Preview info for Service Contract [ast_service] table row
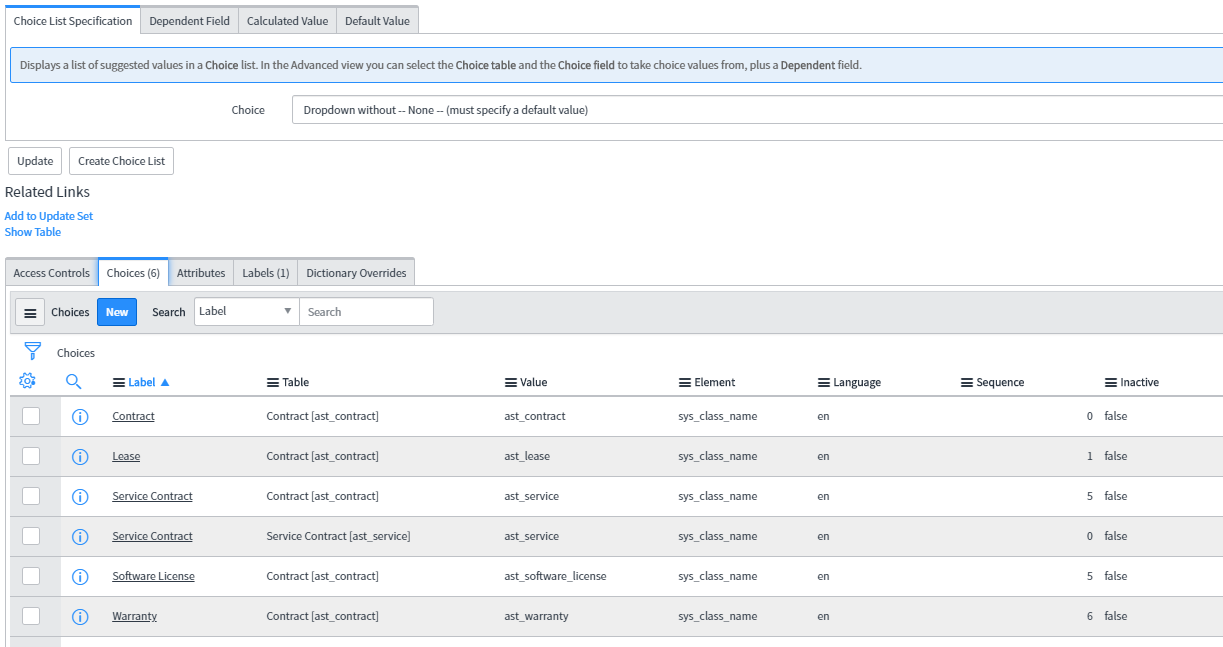The width and height of the screenshot is (1223, 647). (80, 537)
